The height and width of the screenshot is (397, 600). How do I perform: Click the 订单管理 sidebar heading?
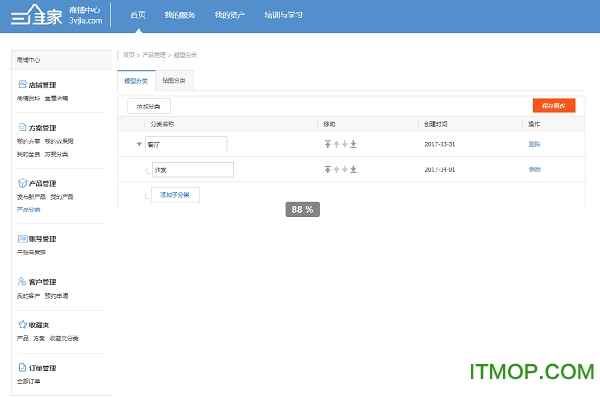click(x=42, y=368)
